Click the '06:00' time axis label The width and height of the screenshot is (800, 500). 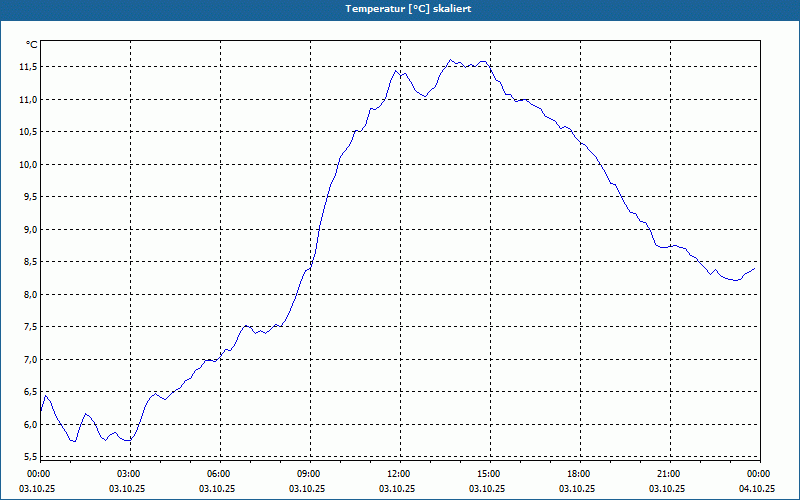(220, 474)
